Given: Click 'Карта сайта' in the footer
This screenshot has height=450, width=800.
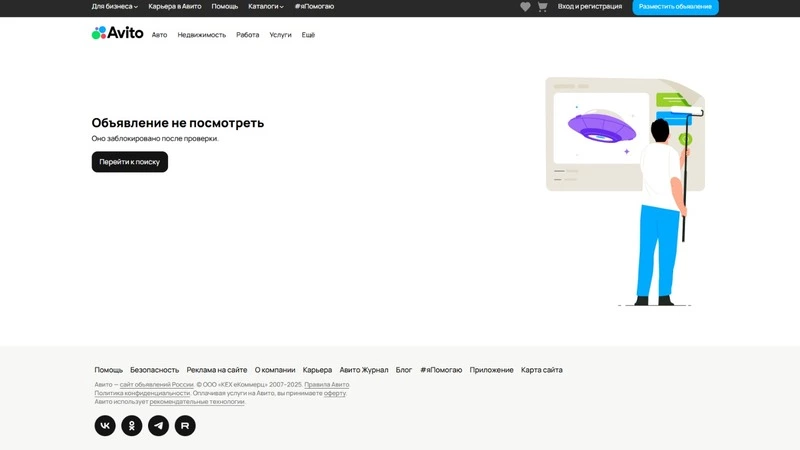Looking at the screenshot, I should click(x=541, y=370).
